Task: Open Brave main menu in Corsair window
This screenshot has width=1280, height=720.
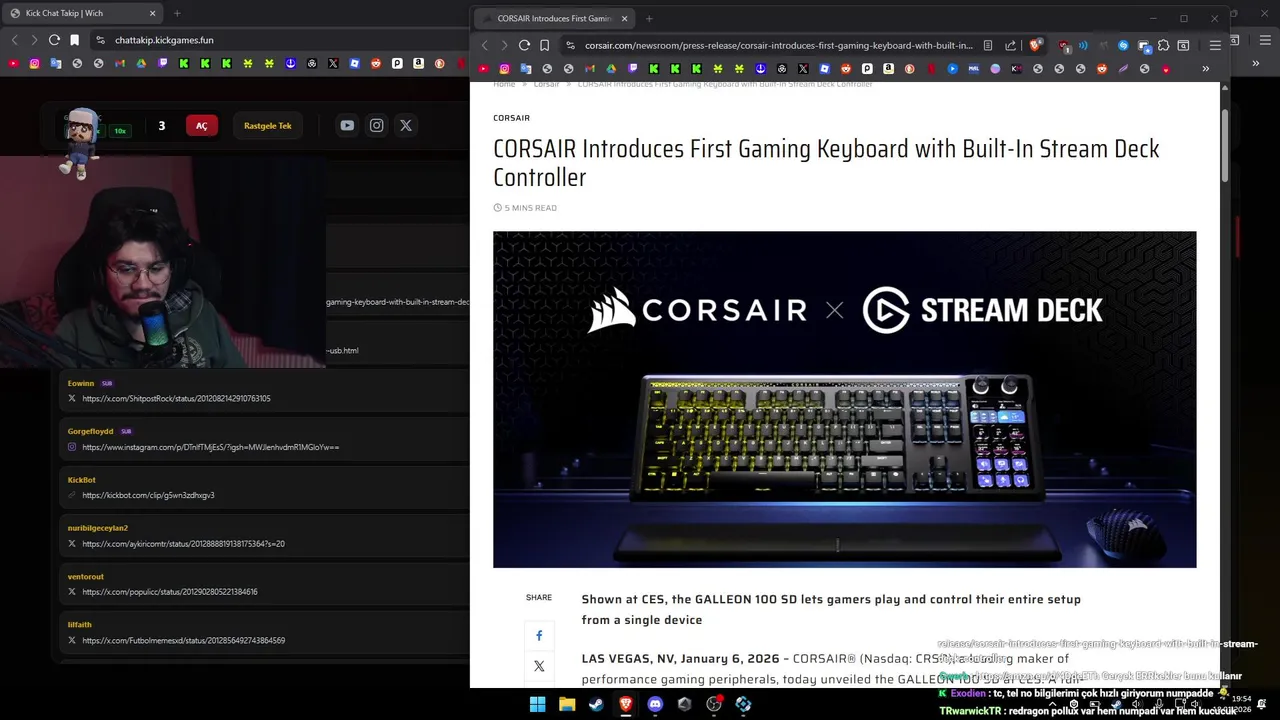Action: [x=1215, y=45]
